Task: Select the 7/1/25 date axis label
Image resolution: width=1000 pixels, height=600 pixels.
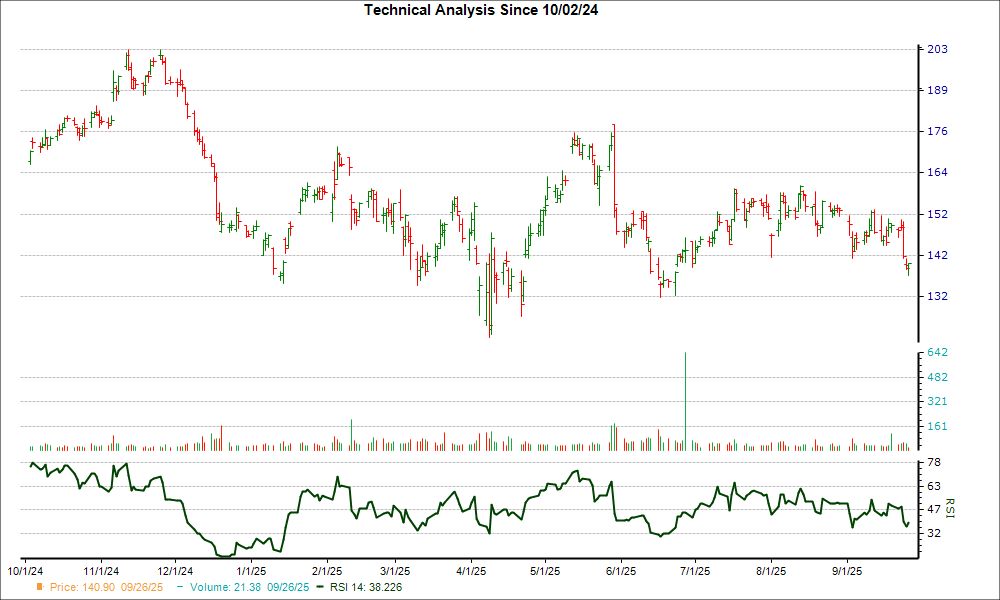Action: click(x=695, y=573)
